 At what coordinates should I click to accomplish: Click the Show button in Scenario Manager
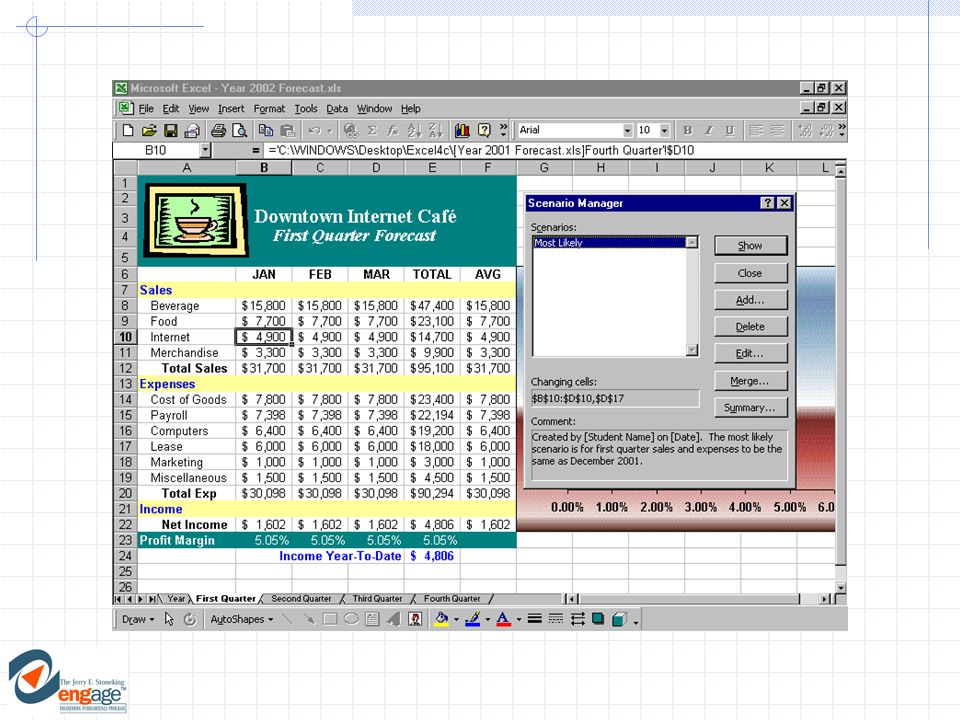coord(750,246)
